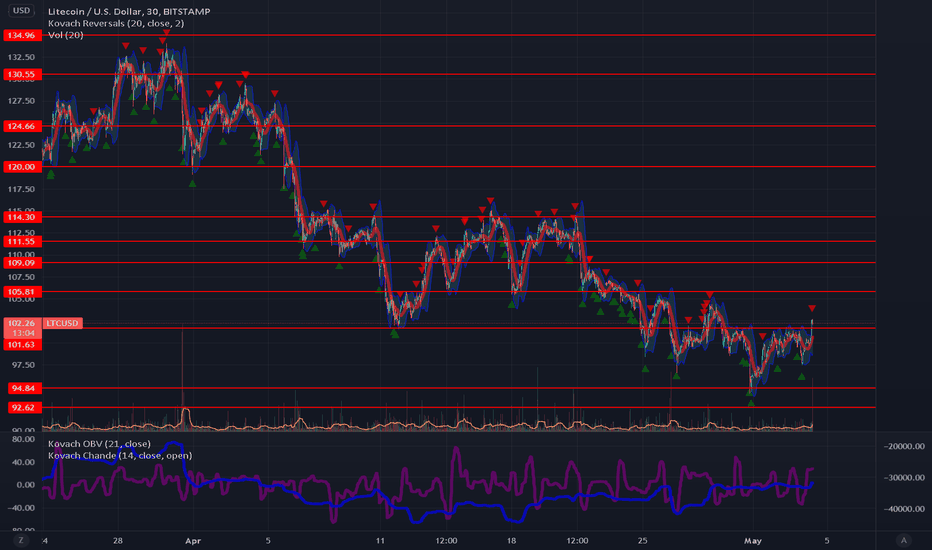
Task: Select the 94.84 horizontal line label
Action: [x=24, y=388]
